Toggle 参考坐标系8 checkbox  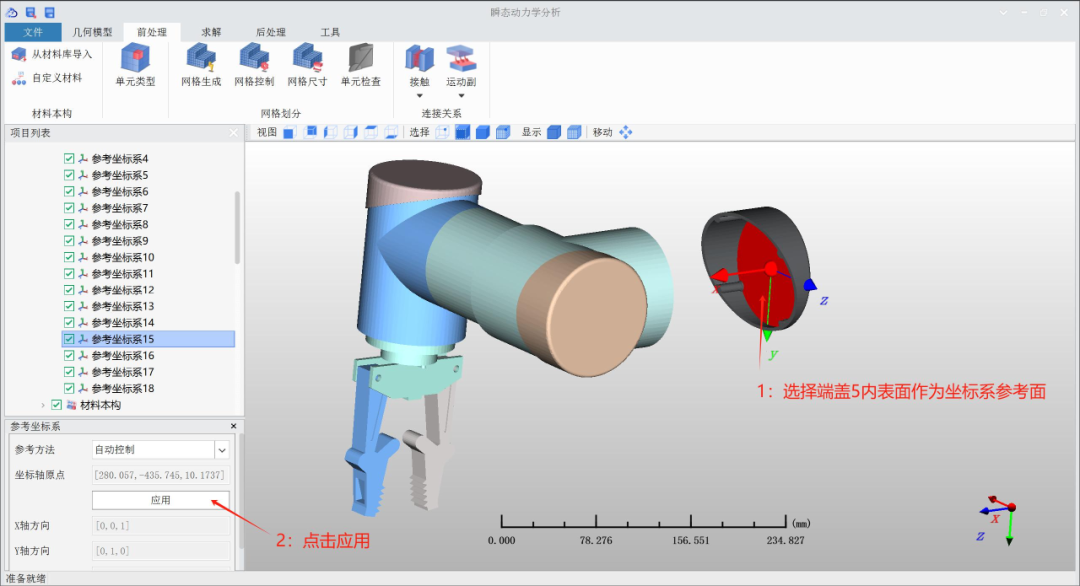click(x=69, y=224)
